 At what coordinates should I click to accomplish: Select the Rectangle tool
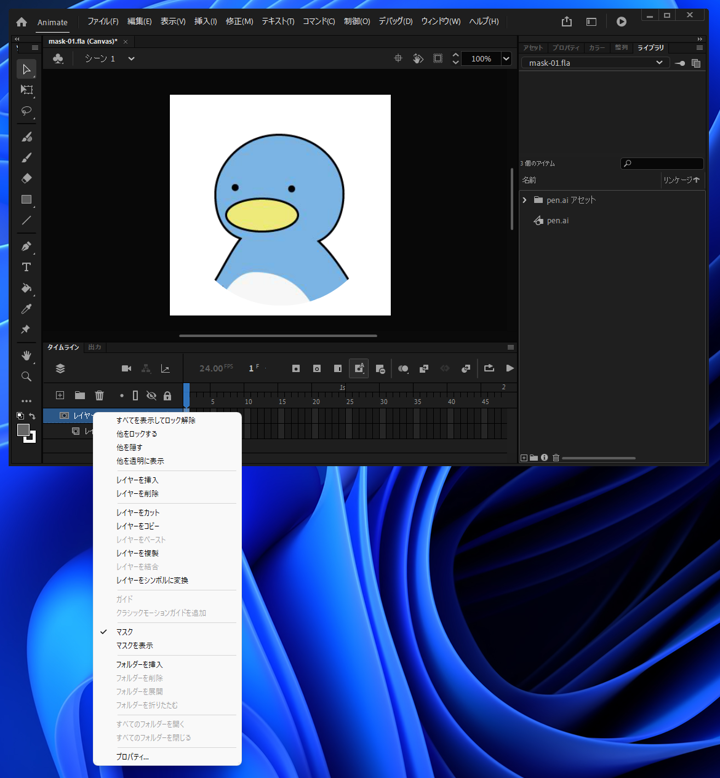pyautogui.click(x=26, y=199)
